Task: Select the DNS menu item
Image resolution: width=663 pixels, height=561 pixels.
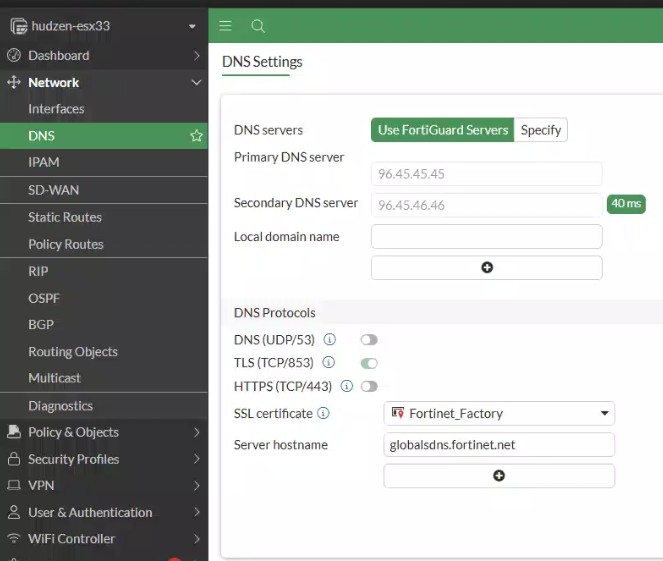Action: point(104,136)
